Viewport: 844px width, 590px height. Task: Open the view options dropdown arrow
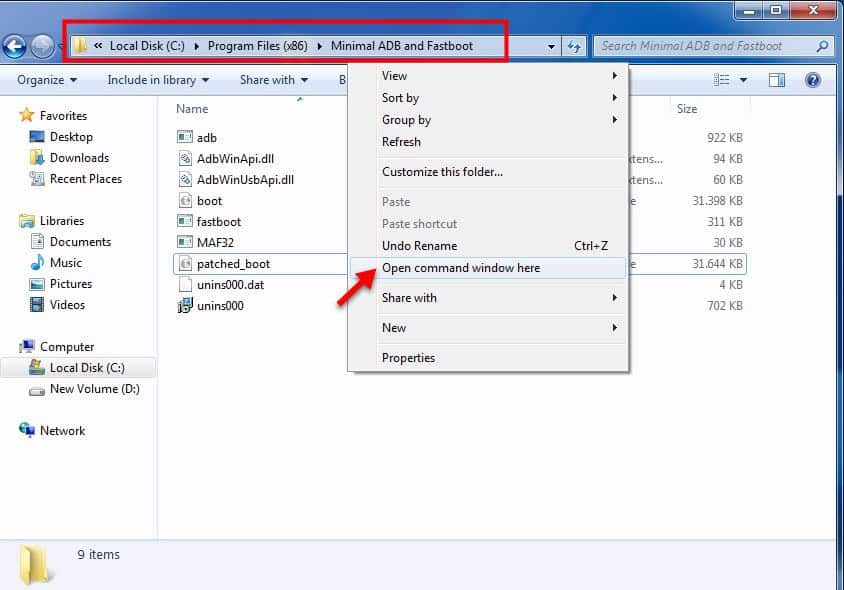pos(743,80)
